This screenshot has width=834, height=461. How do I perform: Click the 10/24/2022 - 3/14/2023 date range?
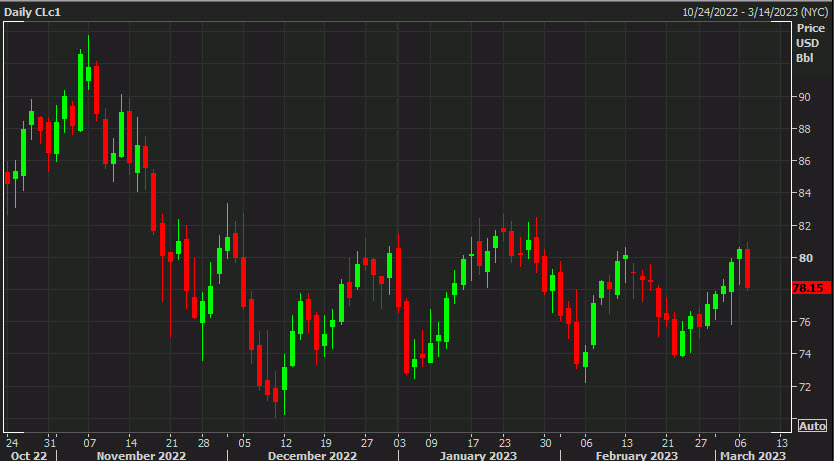tap(756, 12)
